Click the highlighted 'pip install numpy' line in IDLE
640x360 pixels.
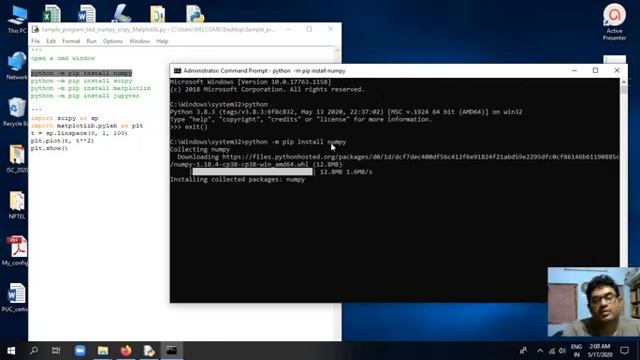(x=82, y=73)
